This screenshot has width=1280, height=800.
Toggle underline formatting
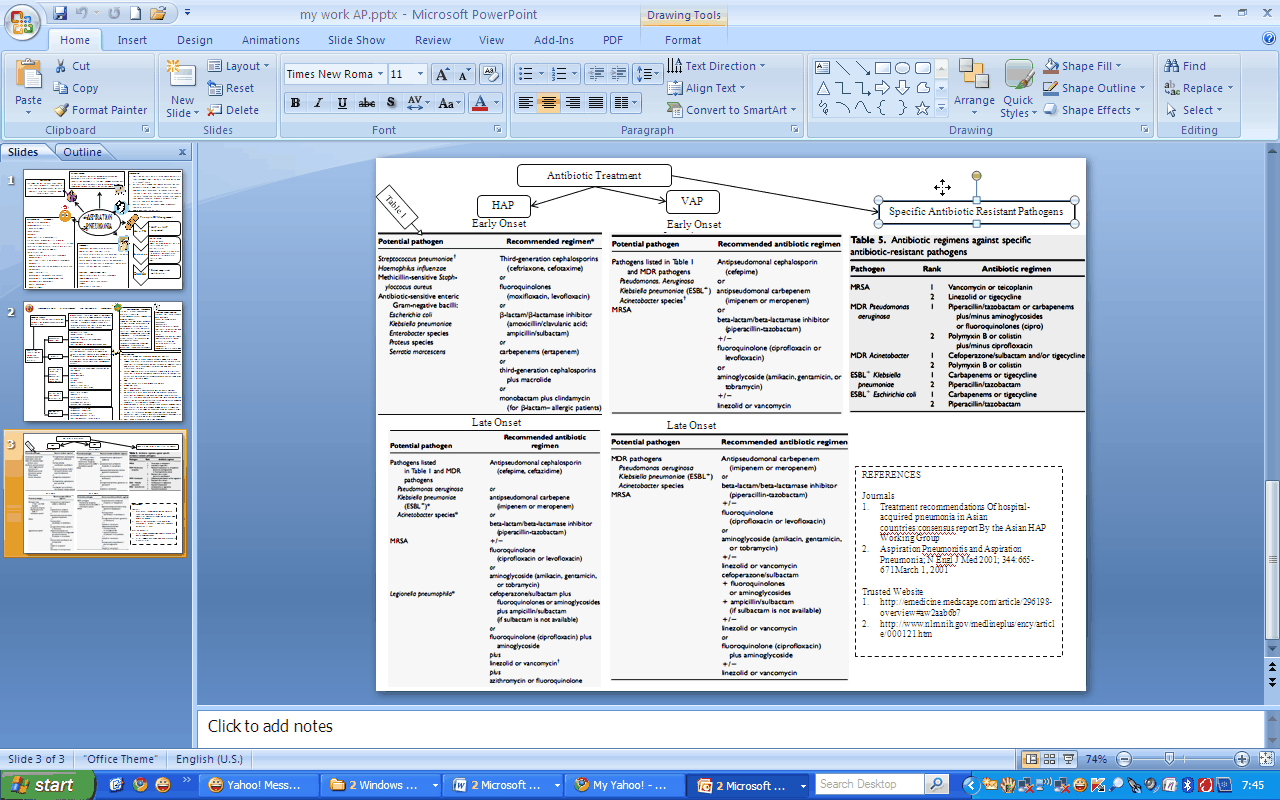pos(340,103)
